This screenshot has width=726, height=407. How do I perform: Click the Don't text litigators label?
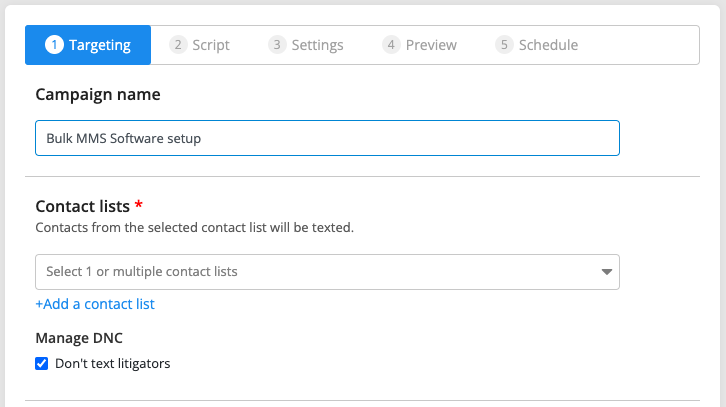[113, 363]
